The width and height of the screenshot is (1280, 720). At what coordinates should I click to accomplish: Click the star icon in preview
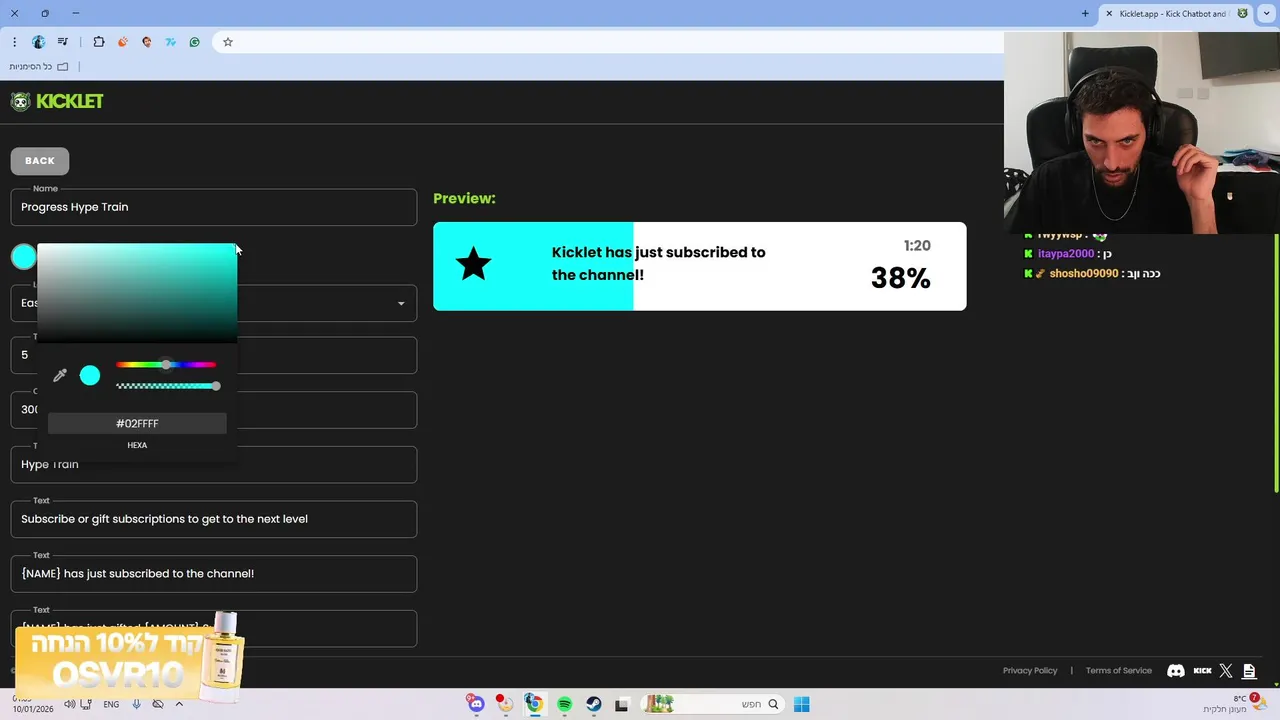pos(473,265)
